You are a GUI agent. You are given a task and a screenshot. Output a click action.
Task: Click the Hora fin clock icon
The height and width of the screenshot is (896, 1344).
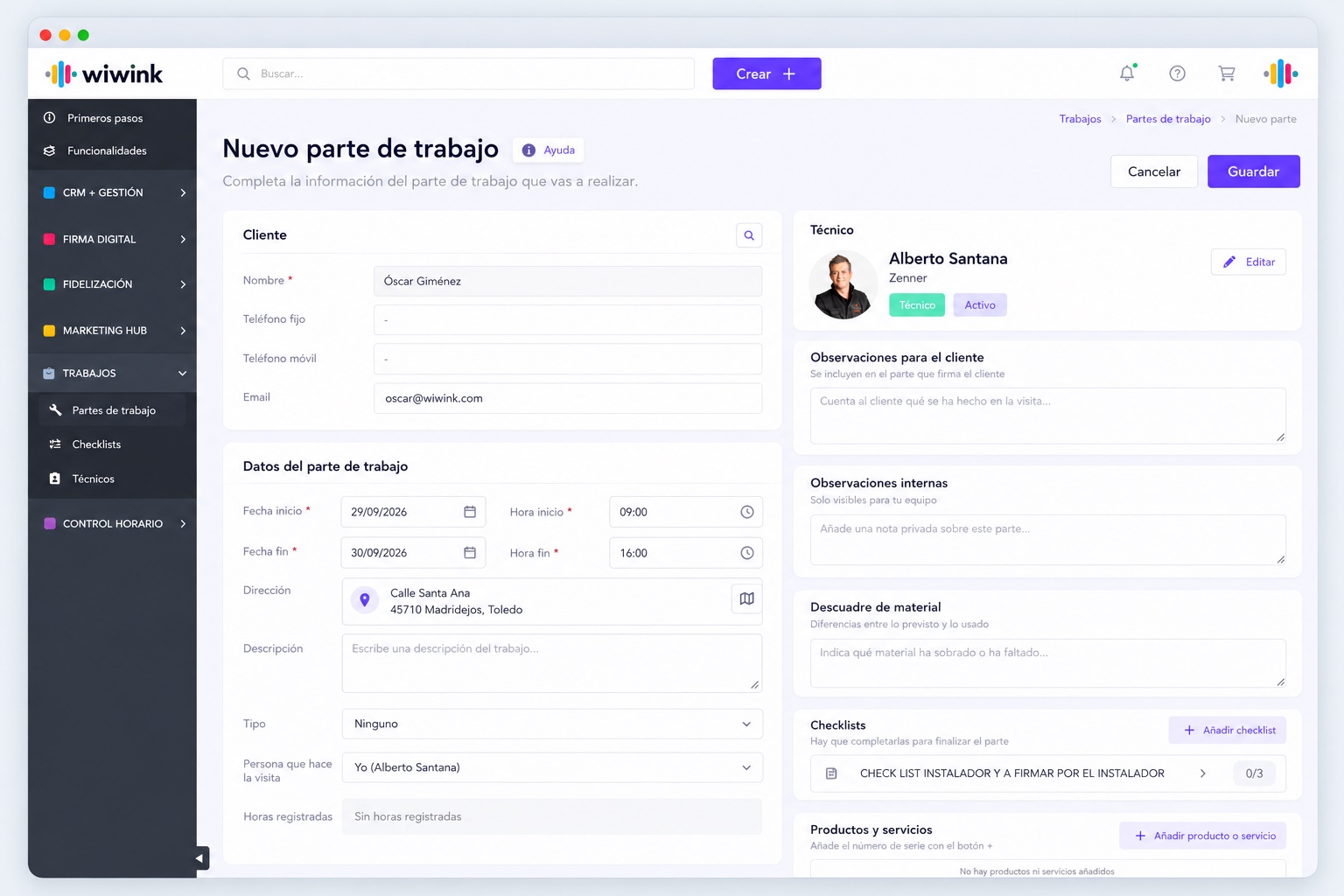(747, 553)
